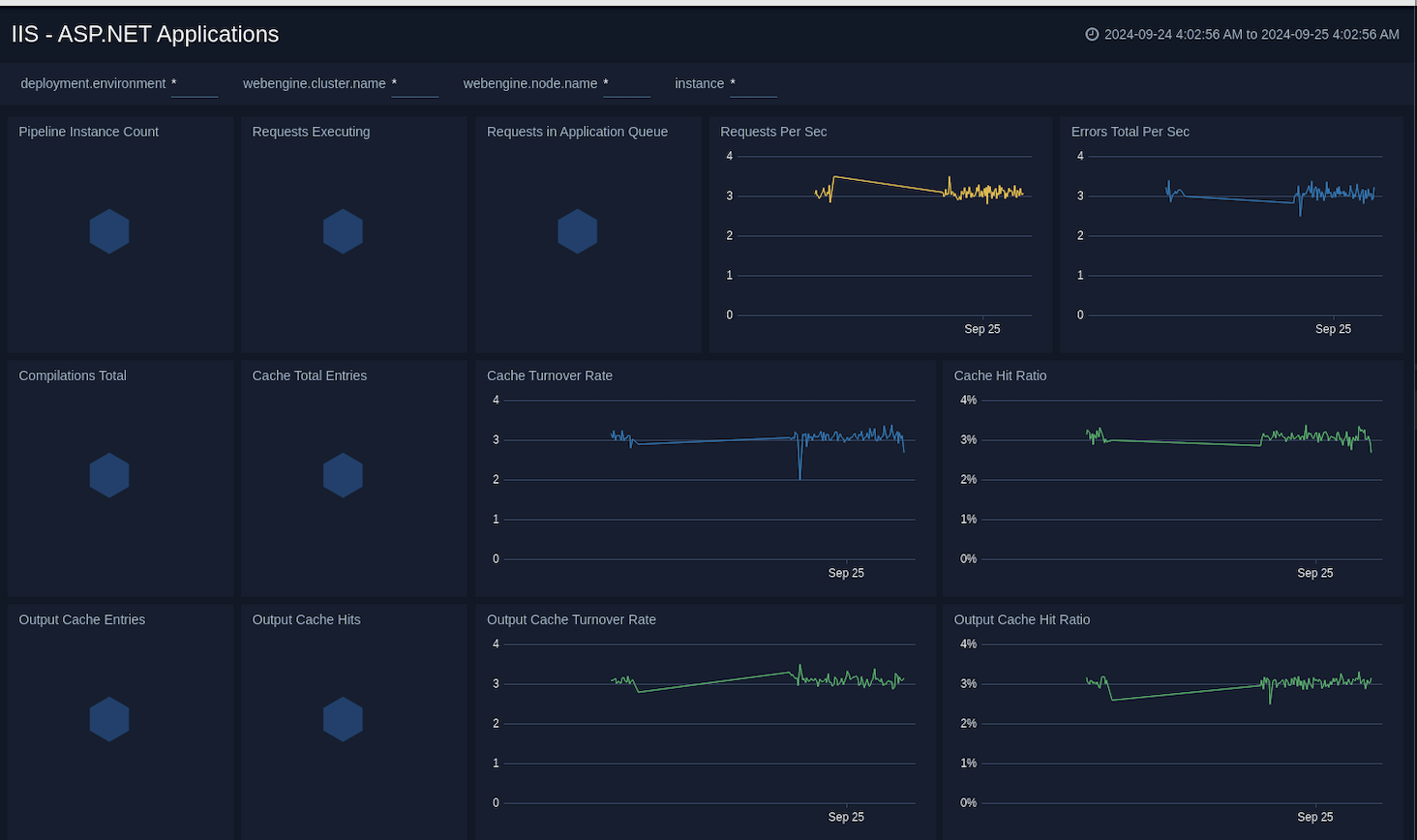The height and width of the screenshot is (840, 1417).
Task: Click the Requests Per Sec panel title
Action: point(774,132)
